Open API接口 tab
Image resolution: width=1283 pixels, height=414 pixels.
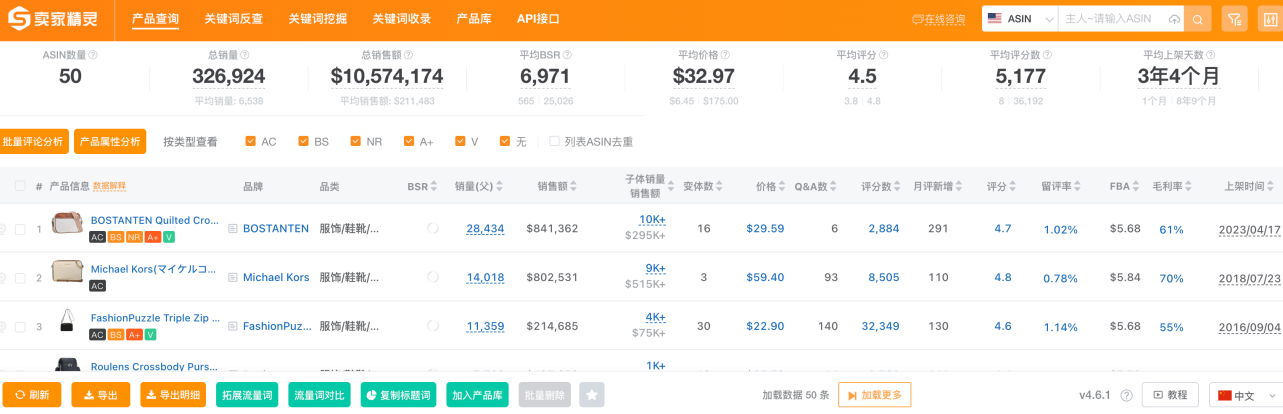pyautogui.click(x=538, y=19)
